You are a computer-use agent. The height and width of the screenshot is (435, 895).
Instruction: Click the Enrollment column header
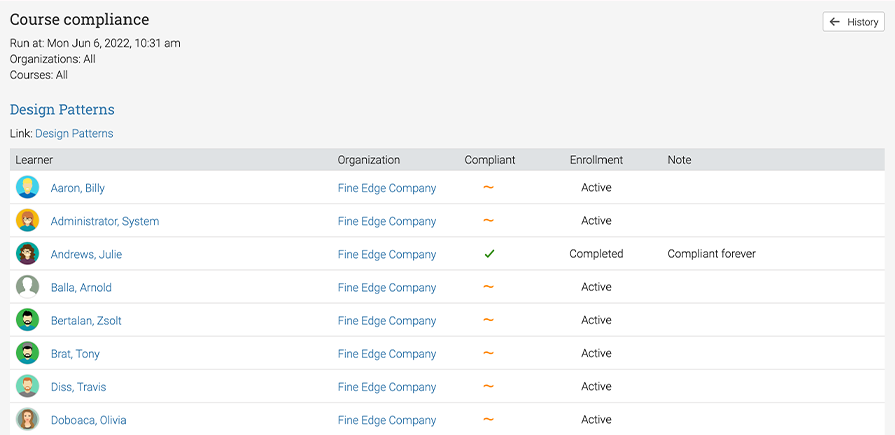tap(596, 160)
